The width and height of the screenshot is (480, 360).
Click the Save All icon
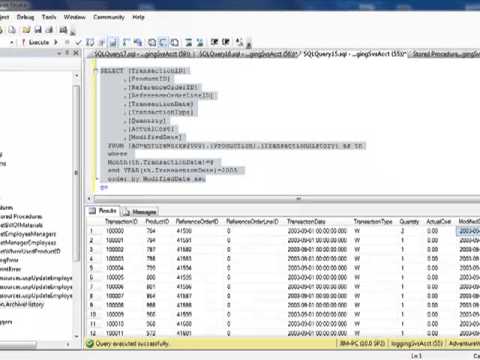(x=49, y=30)
